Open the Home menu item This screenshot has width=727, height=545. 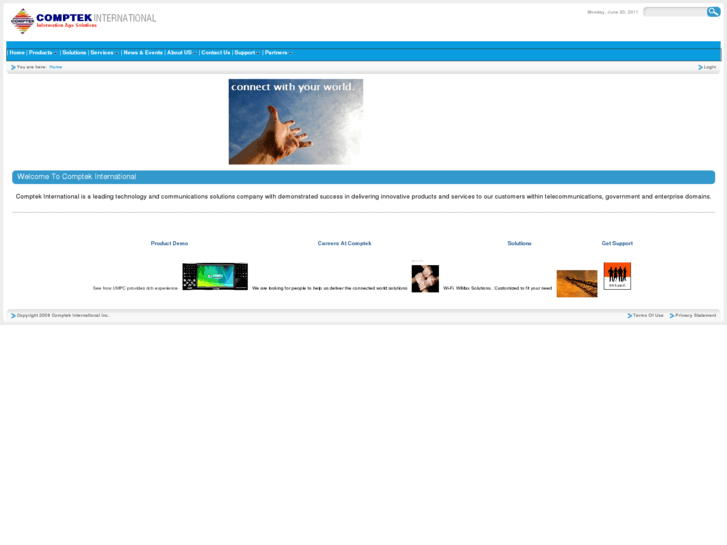coord(17,53)
